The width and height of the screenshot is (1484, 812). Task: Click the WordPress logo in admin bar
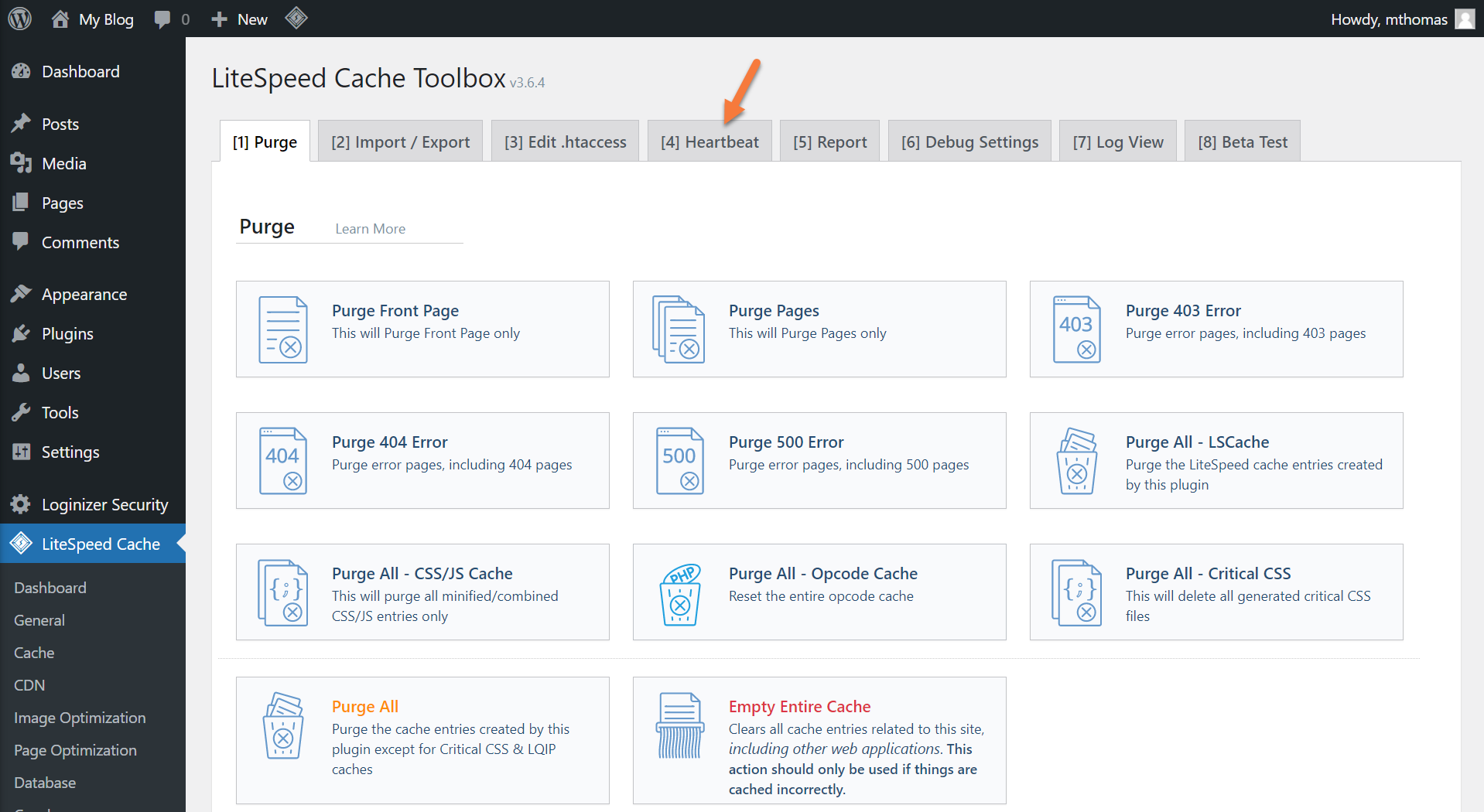19,19
